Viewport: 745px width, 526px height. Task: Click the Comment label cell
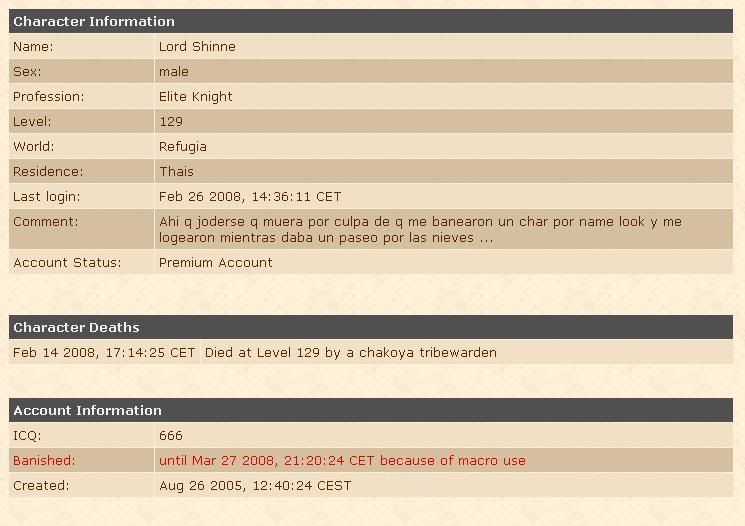tap(81, 230)
